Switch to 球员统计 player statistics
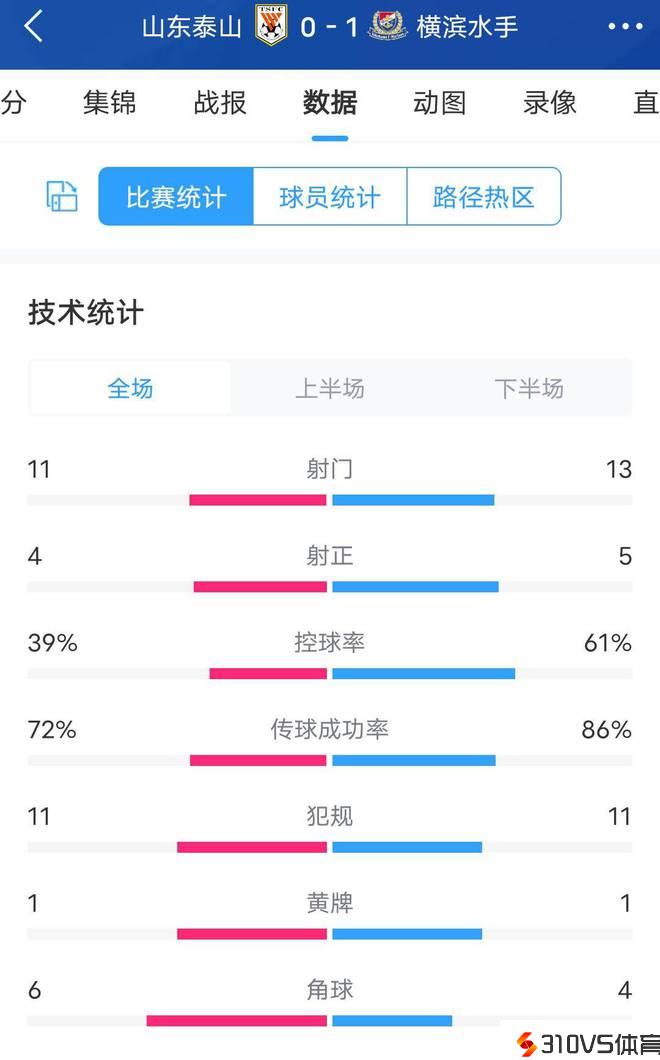The image size is (660, 1060). pyautogui.click(x=330, y=196)
